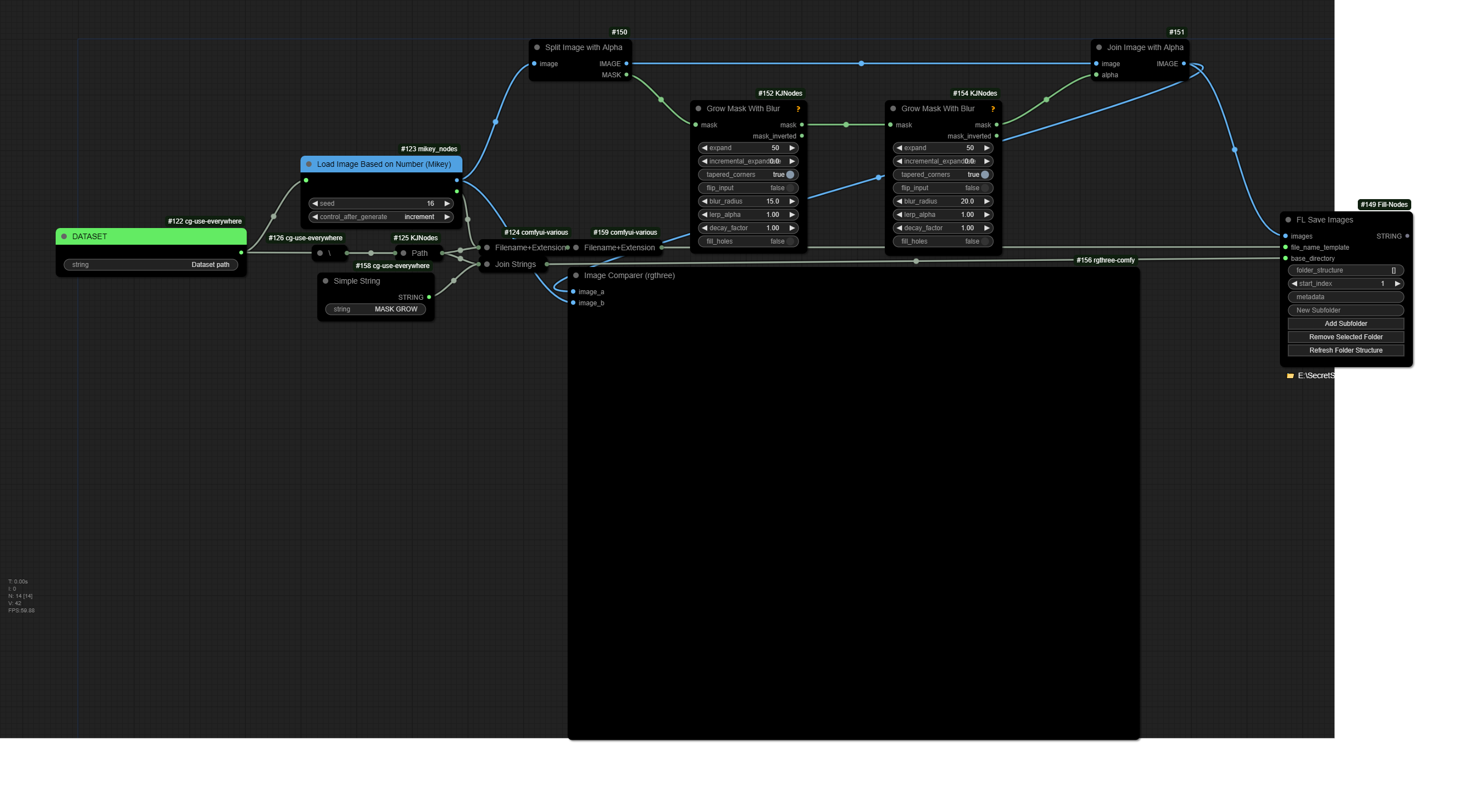Click the lerp_alpha value on Grow Mask #154

pyautogui.click(x=967, y=215)
